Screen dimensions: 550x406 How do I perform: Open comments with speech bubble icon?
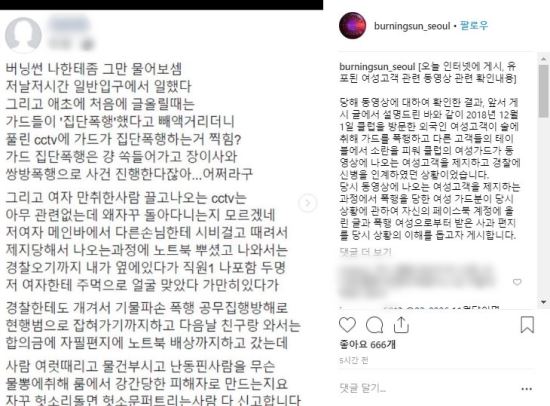click(x=374, y=325)
